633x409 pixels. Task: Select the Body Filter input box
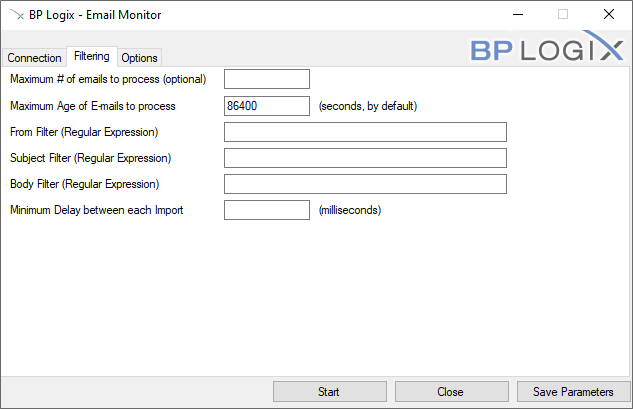365,184
